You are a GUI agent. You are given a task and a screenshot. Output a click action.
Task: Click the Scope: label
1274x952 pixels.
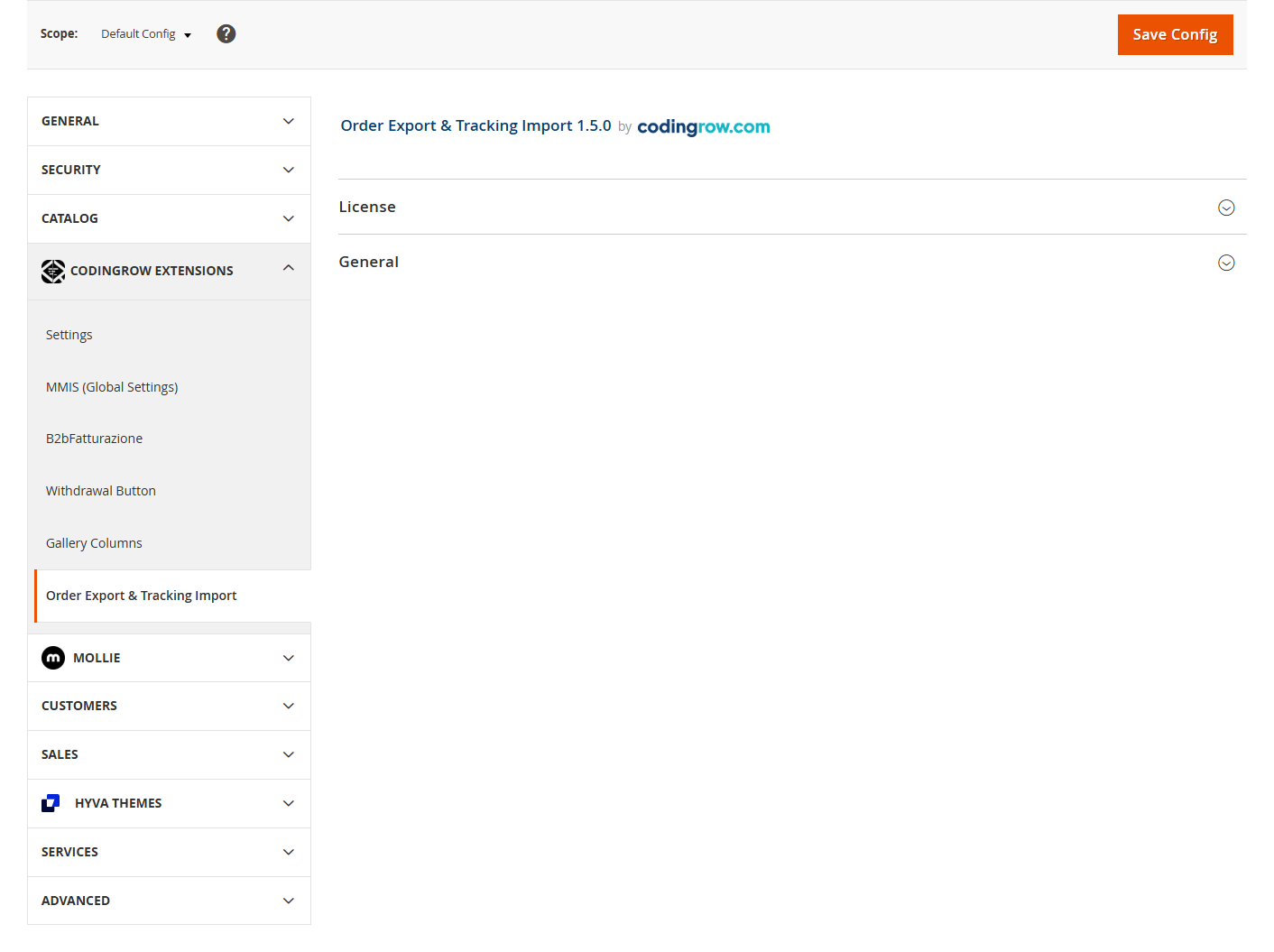[x=59, y=33]
